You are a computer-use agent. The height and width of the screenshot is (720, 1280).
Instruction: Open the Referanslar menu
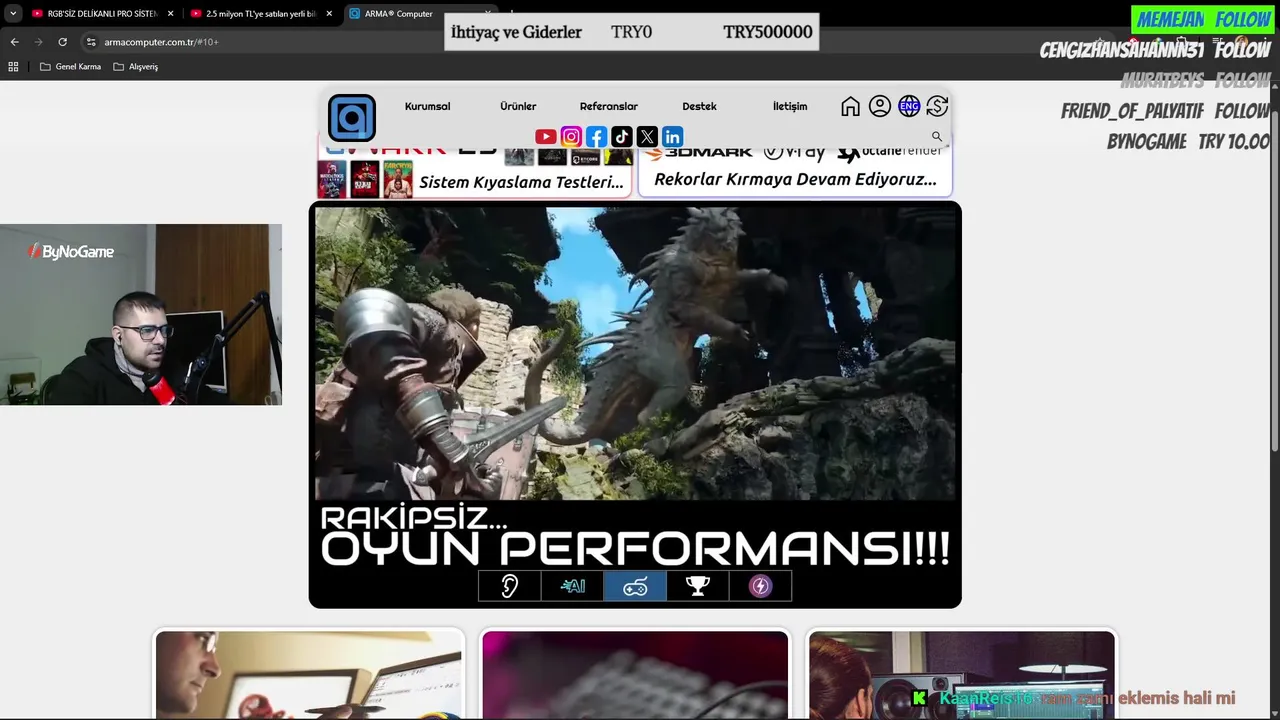pyautogui.click(x=609, y=106)
